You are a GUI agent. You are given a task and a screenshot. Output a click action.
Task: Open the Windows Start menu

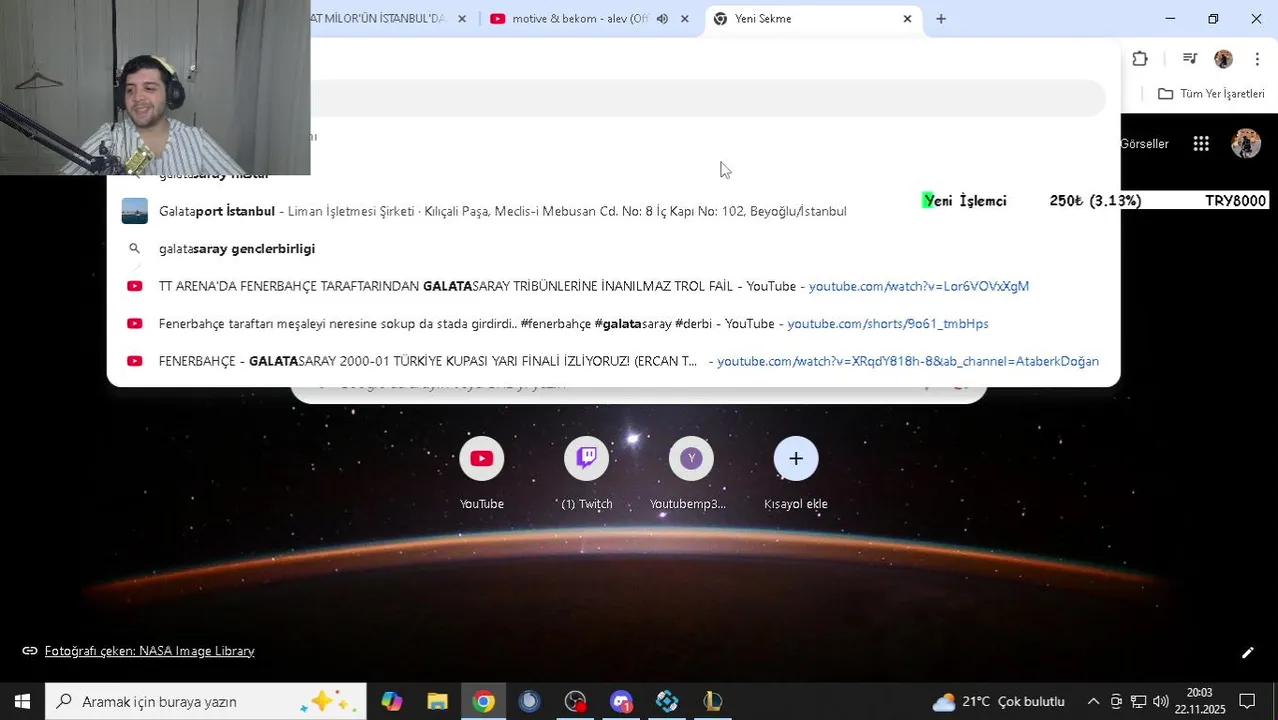pos(22,701)
